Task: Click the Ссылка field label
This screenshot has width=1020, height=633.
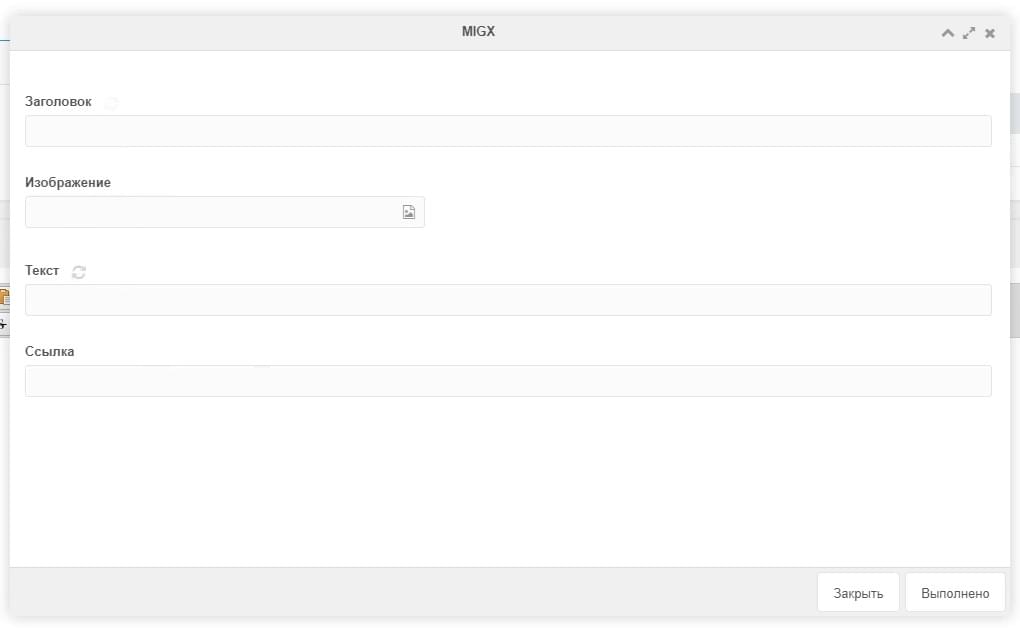Action: click(x=49, y=351)
